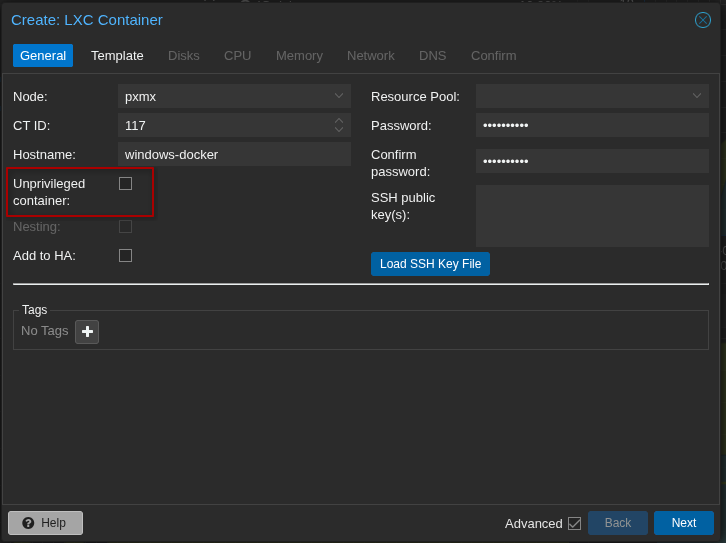This screenshot has width=726, height=543.
Task: Click into the Hostname field
Action: pyautogui.click(x=234, y=155)
